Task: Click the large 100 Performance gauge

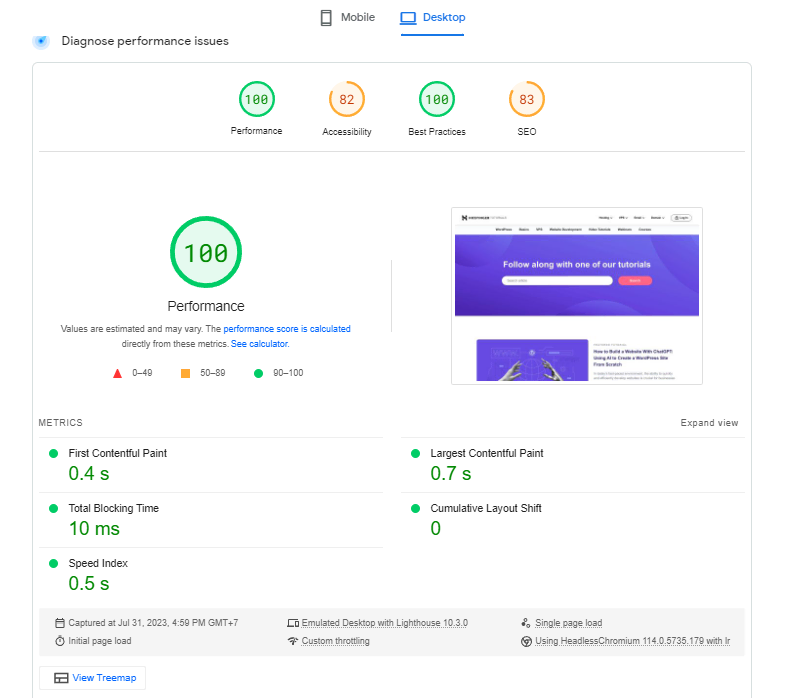Action: [205, 252]
